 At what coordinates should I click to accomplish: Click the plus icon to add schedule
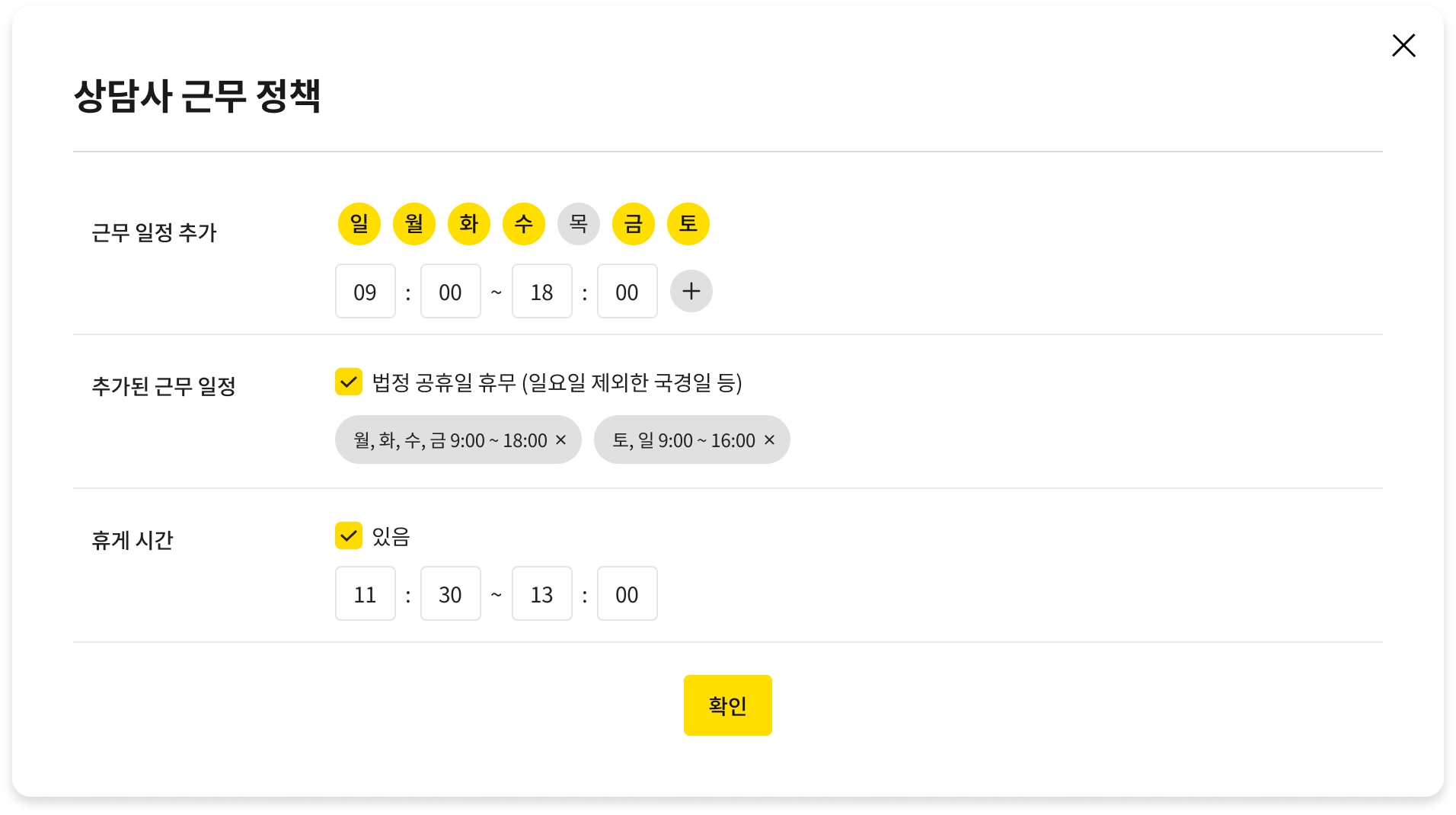tap(691, 291)
